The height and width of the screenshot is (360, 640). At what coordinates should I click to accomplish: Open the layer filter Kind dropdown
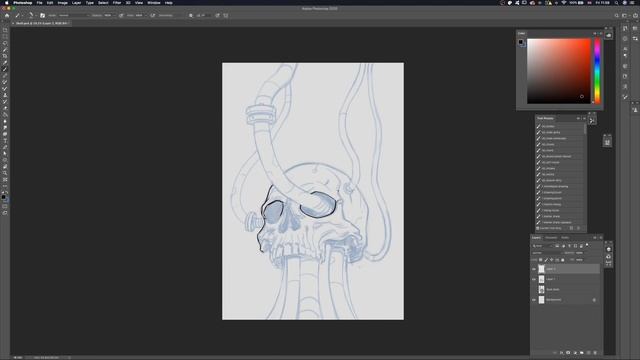click(x=542, y=246)
